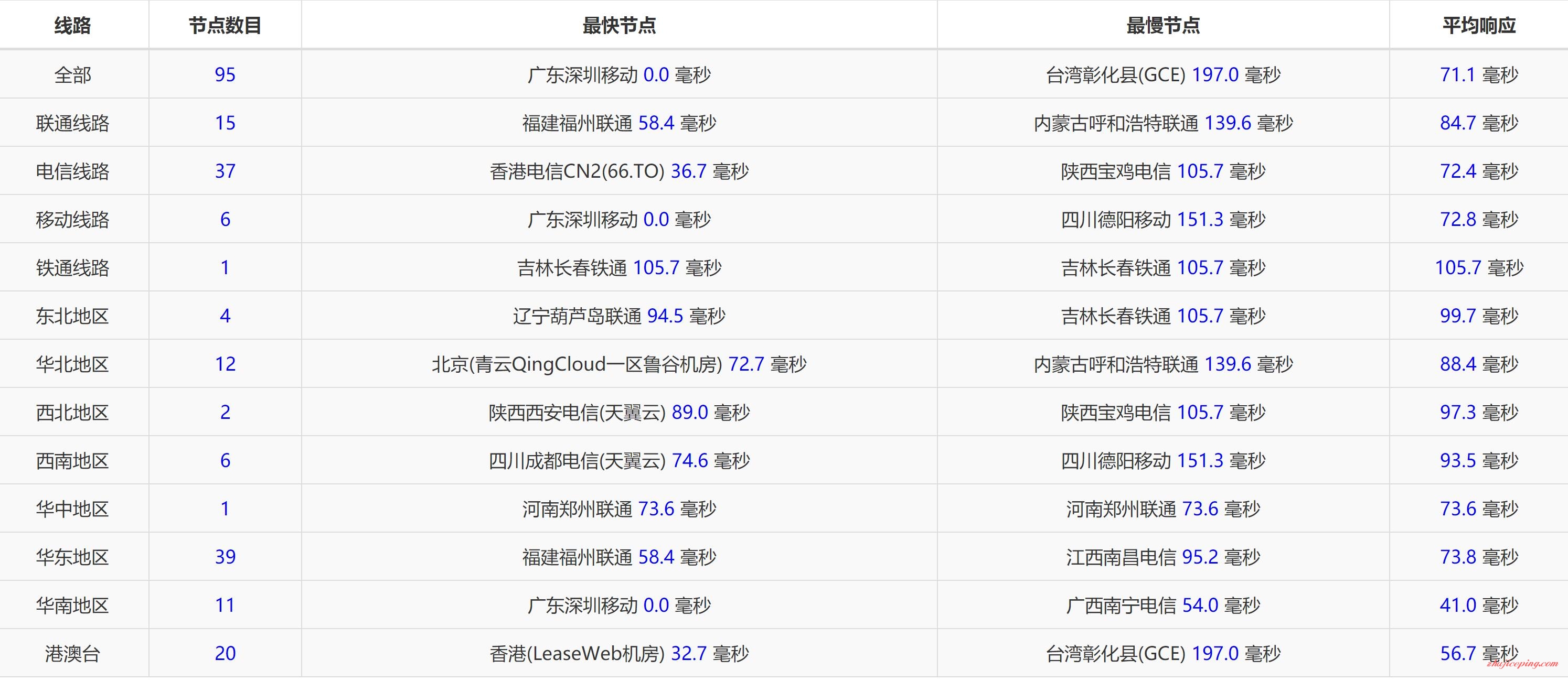Click node count 12 for 华北地区
The image size is (1568, 681).
coord(225,364)
